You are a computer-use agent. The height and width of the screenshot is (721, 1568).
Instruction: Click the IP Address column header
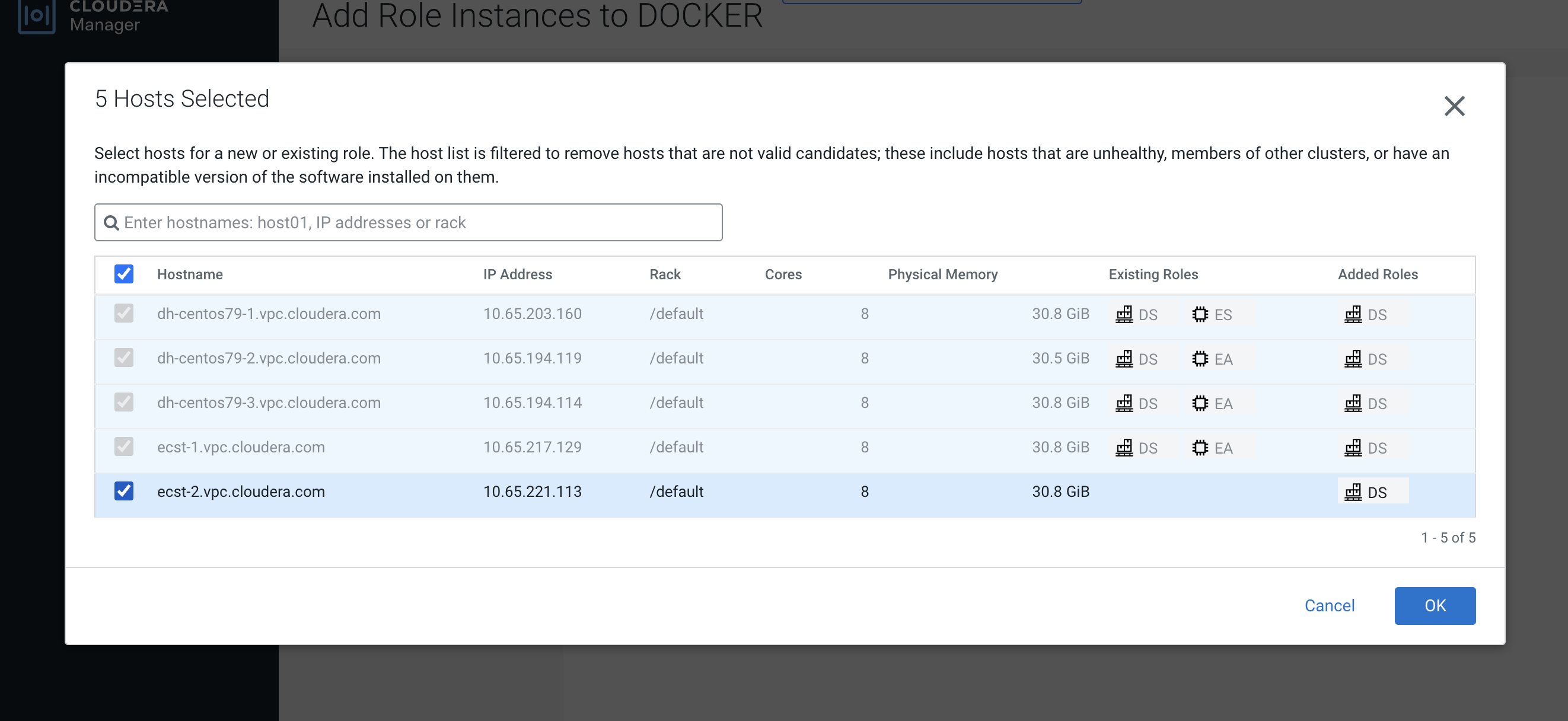point(517,275)
